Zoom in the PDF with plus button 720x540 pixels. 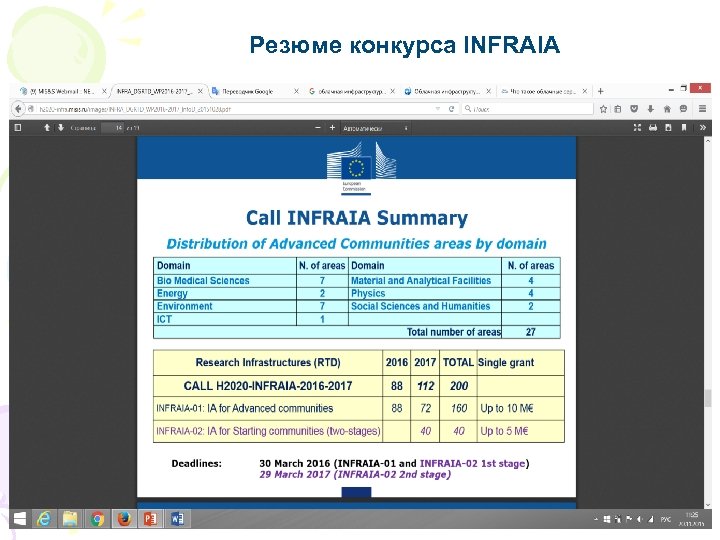point(332,128)
